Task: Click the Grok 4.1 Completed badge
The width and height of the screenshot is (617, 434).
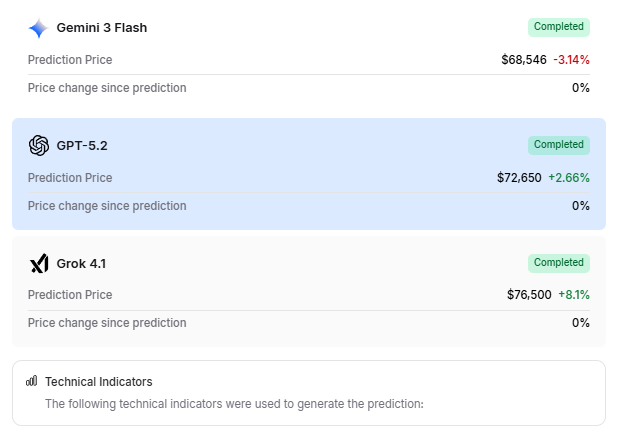Action: click(x=559, y=263)
